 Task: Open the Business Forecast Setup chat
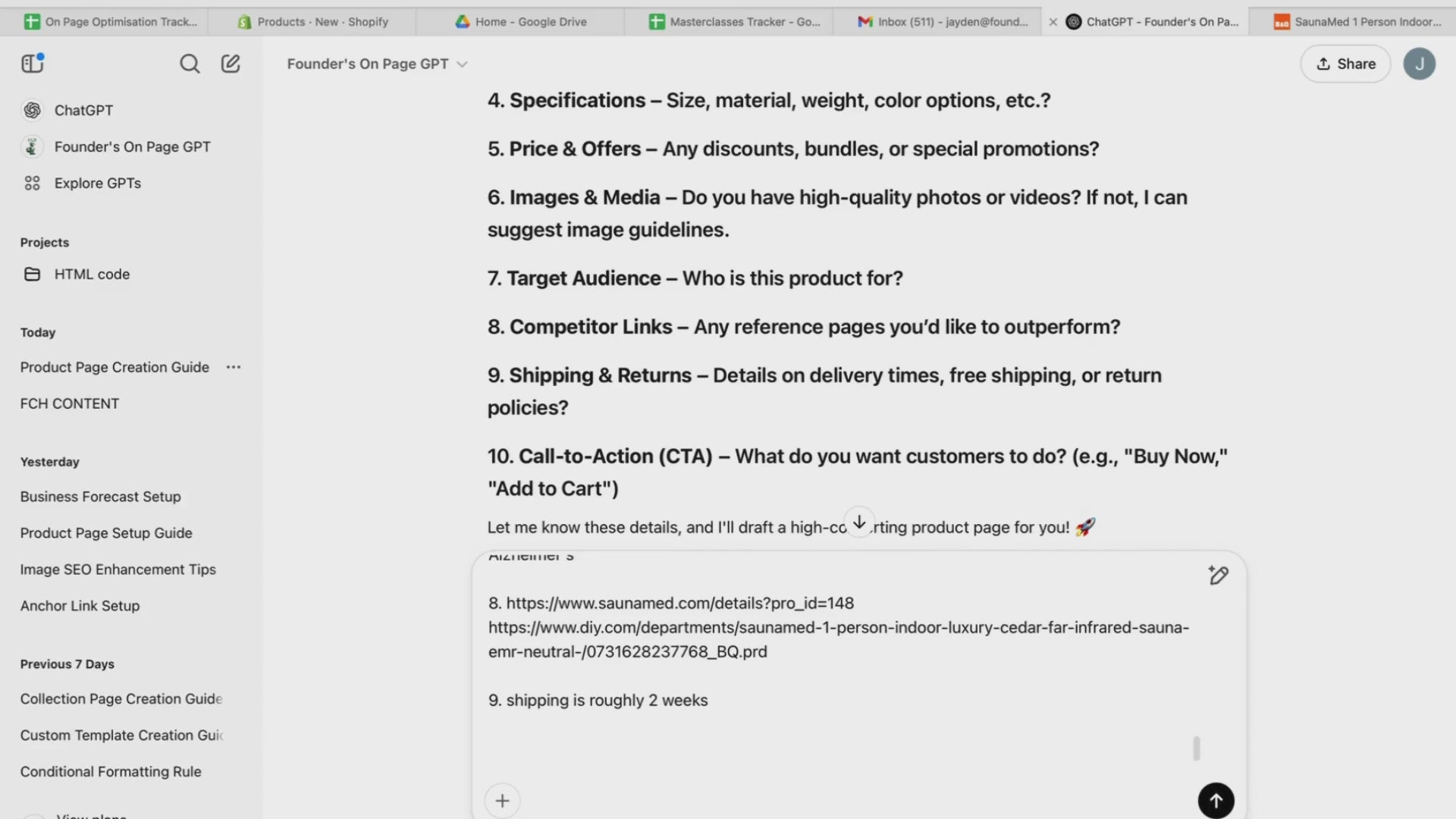point(100,497)
